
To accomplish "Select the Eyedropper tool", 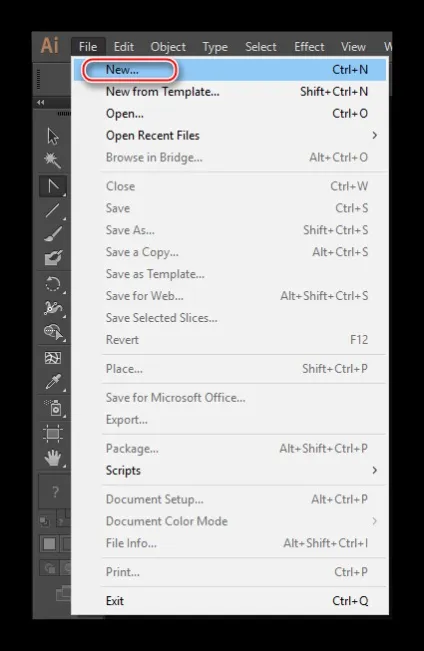I will pyautogui.click(x=53, y=382).
